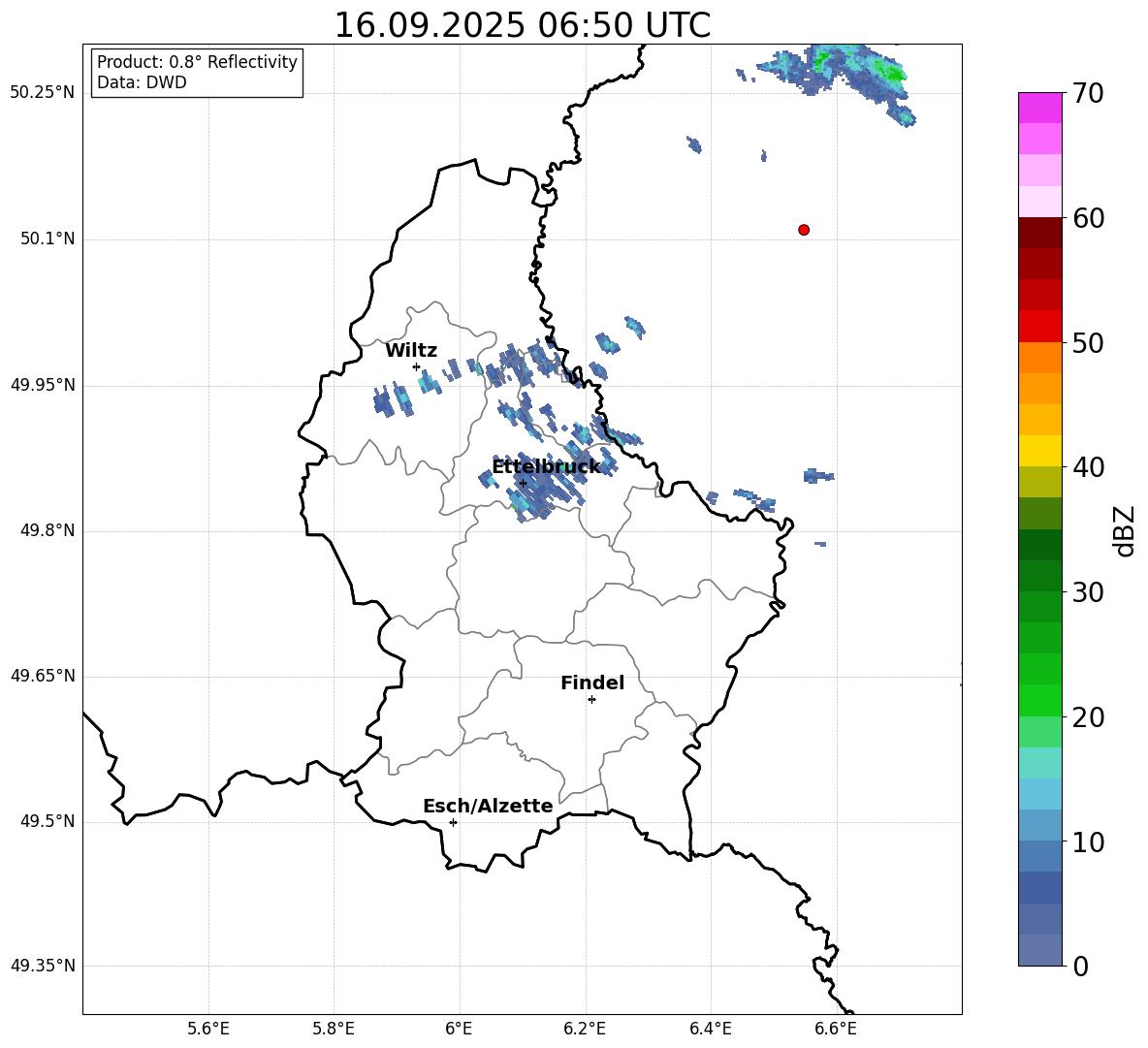The height and width of the screenshot is (1048, 1148).
Task: Click the Esch/Alzette location cross marker
Action: click(453, 822)
